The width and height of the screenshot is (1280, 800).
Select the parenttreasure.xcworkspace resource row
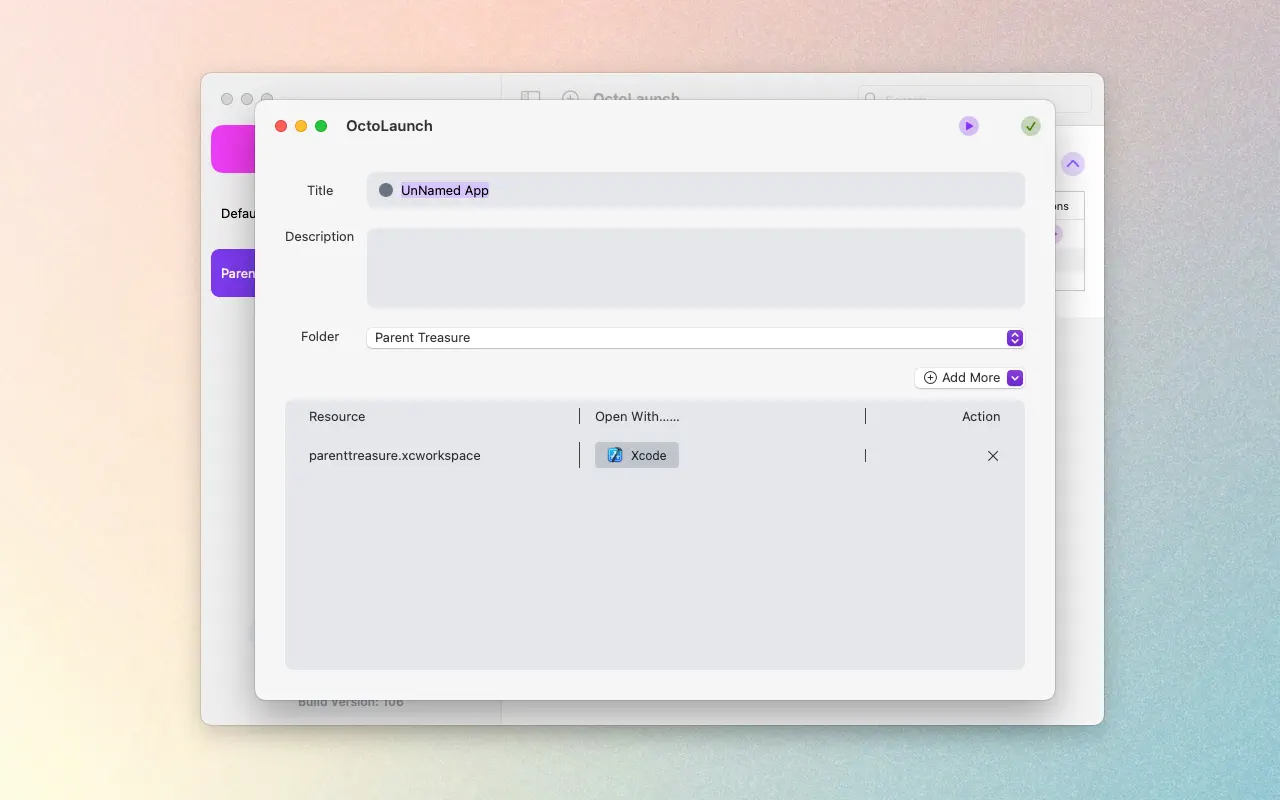click(x=395, y=455)
